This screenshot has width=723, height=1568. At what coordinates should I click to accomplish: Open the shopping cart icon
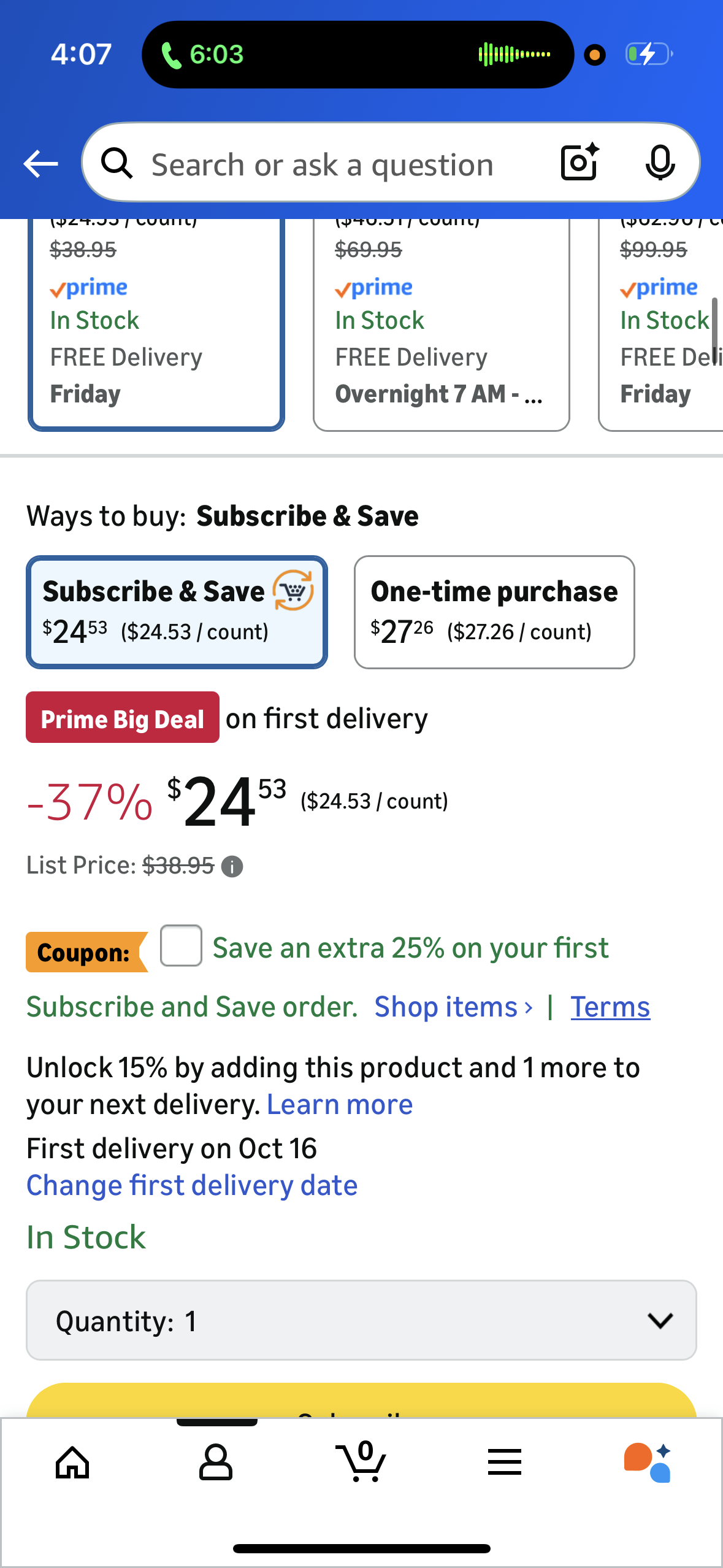pyautogui.click(x=361, y=1461)
